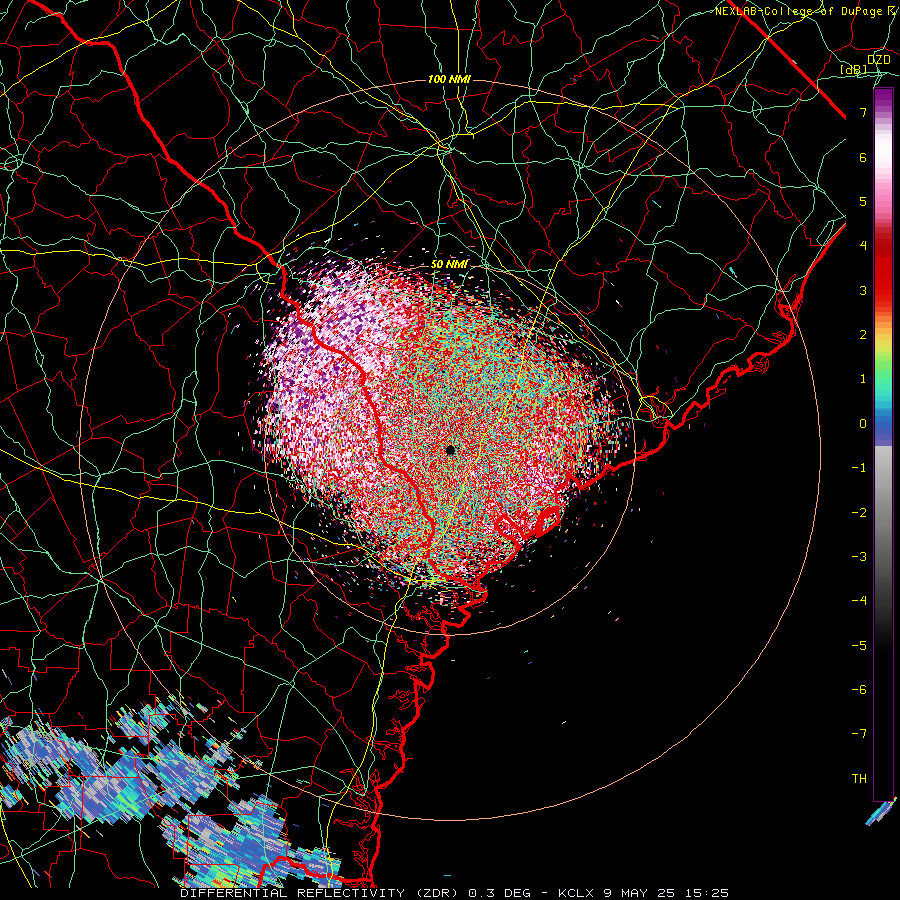
Task: Click the TH threshold label on color scale
Action: [x=859, y=778]
